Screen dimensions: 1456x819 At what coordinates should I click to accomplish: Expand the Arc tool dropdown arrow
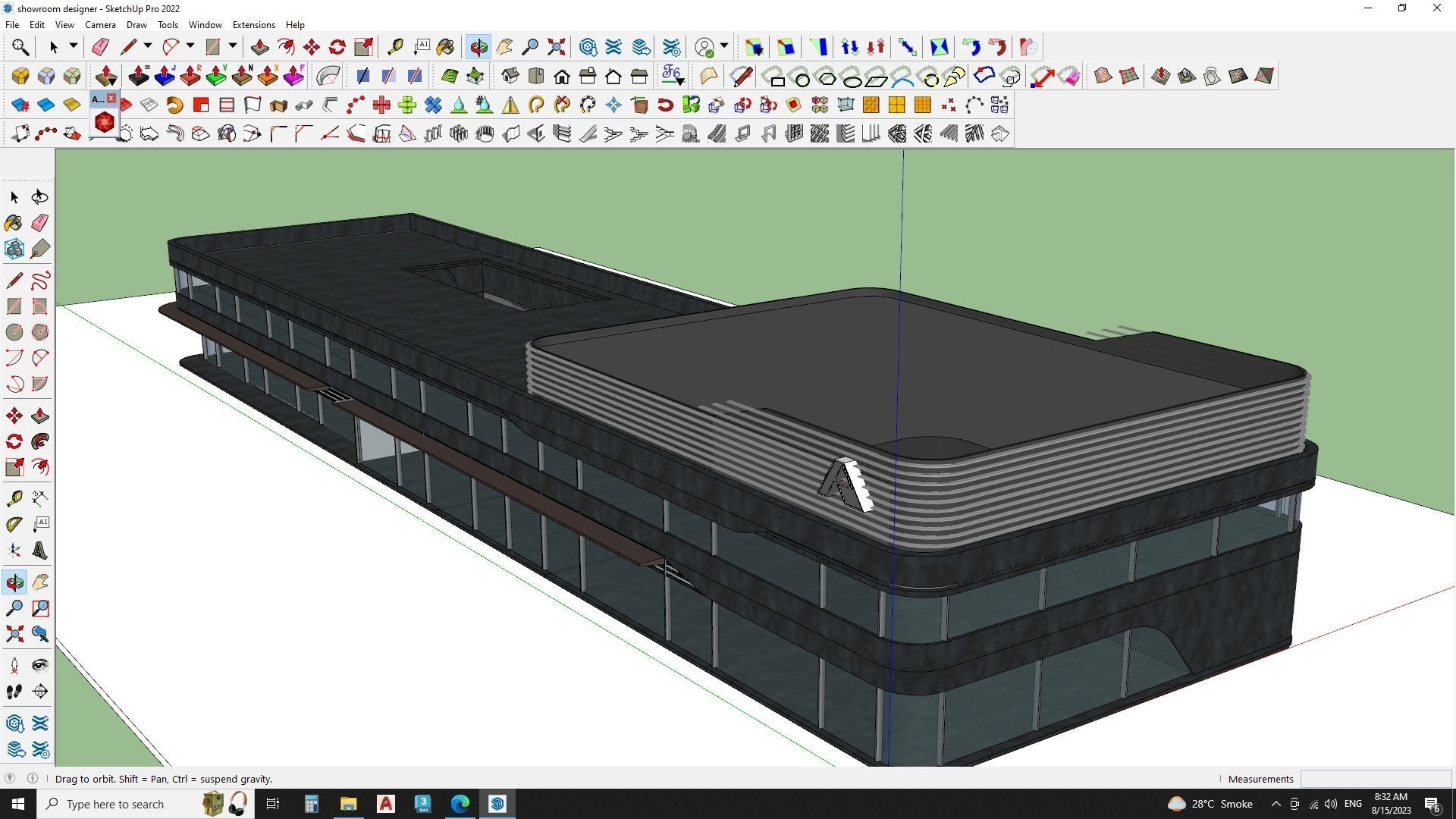(x=190, y=46)
